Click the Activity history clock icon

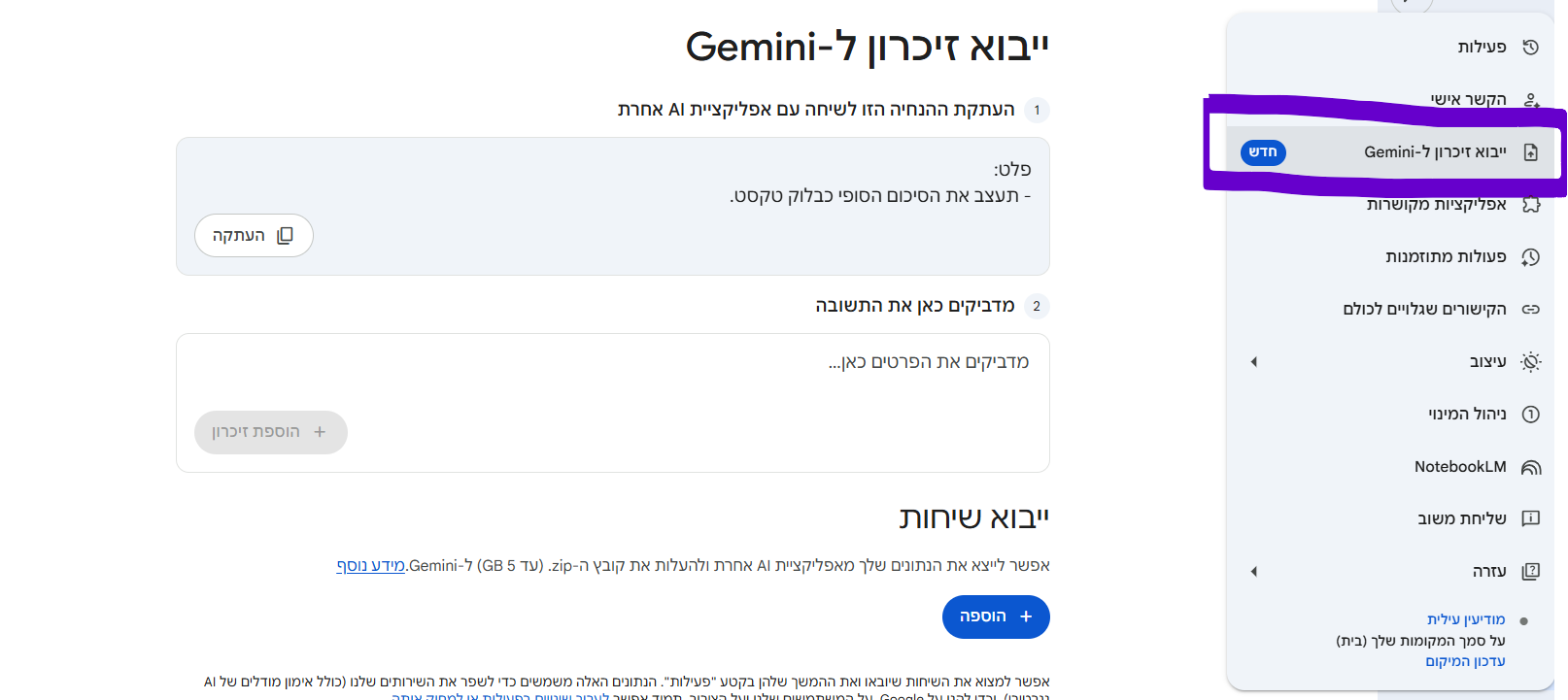pyautogui.click(x=1530, y=47)
